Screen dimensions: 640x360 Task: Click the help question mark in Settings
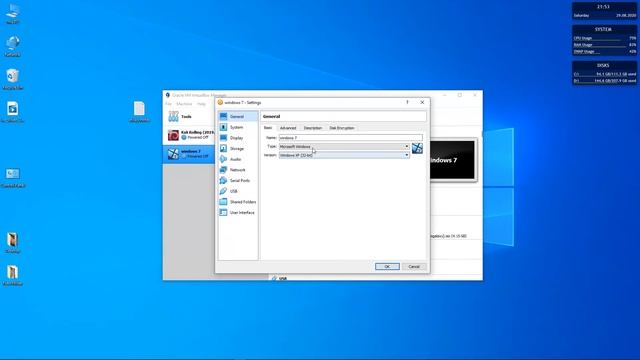[x=407, y=102]
